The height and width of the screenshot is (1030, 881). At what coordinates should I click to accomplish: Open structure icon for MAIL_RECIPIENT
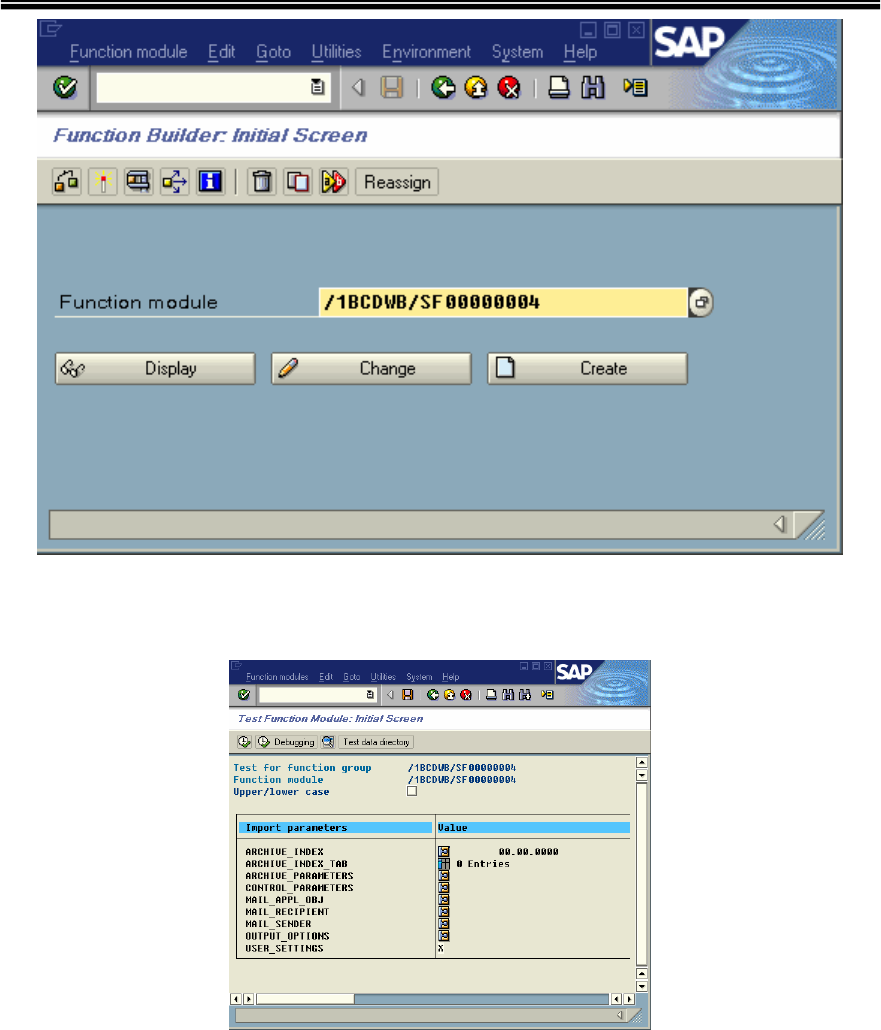tap(444, 912)
